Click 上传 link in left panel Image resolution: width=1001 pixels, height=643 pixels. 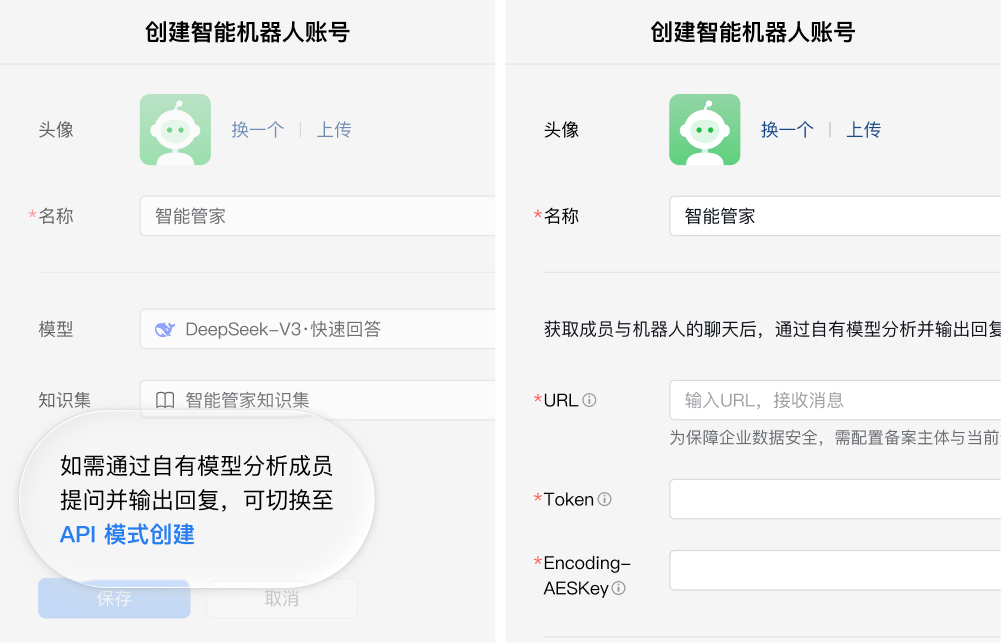click(x=334, y=130)
